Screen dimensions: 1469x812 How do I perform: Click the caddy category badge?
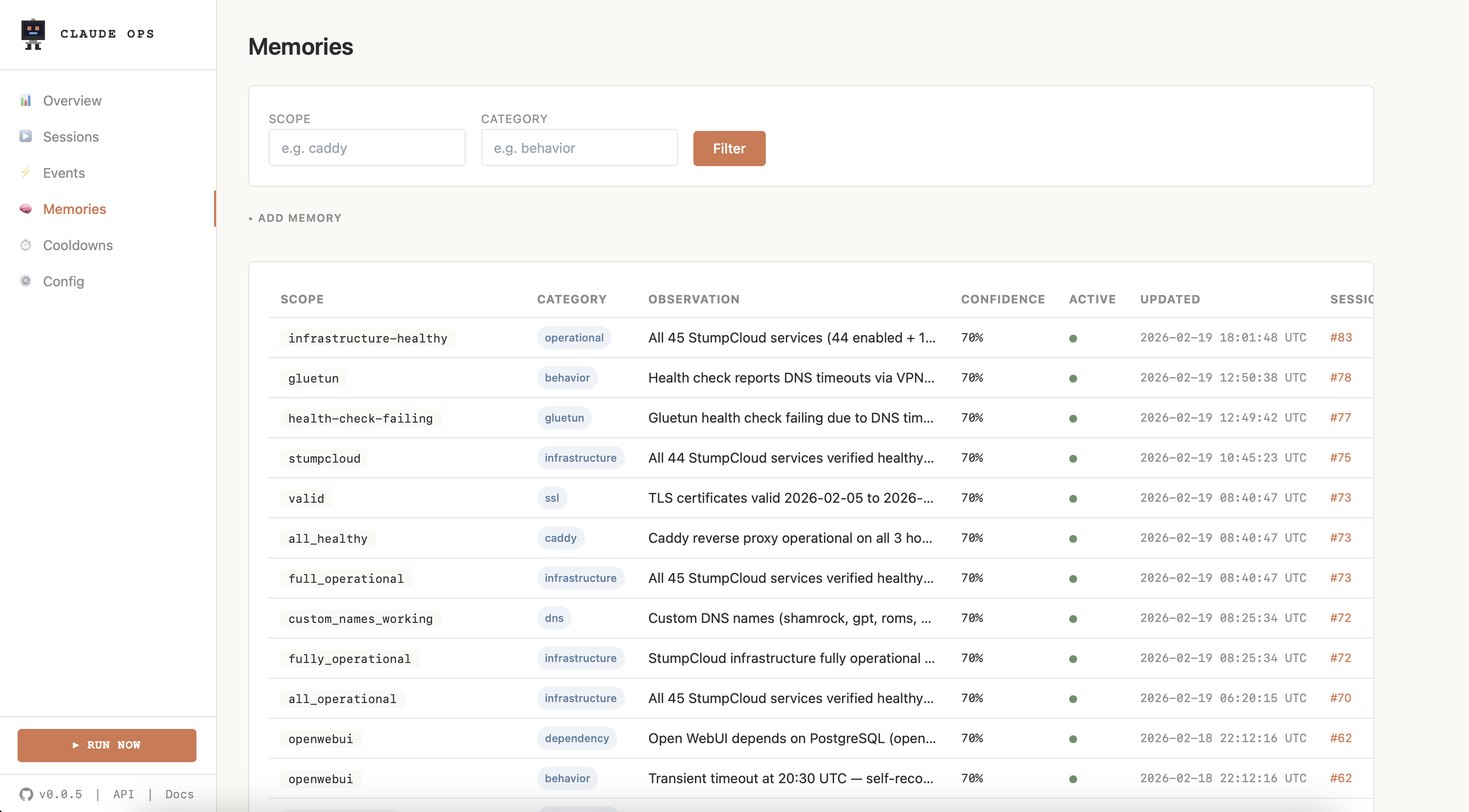click(560, 538)
